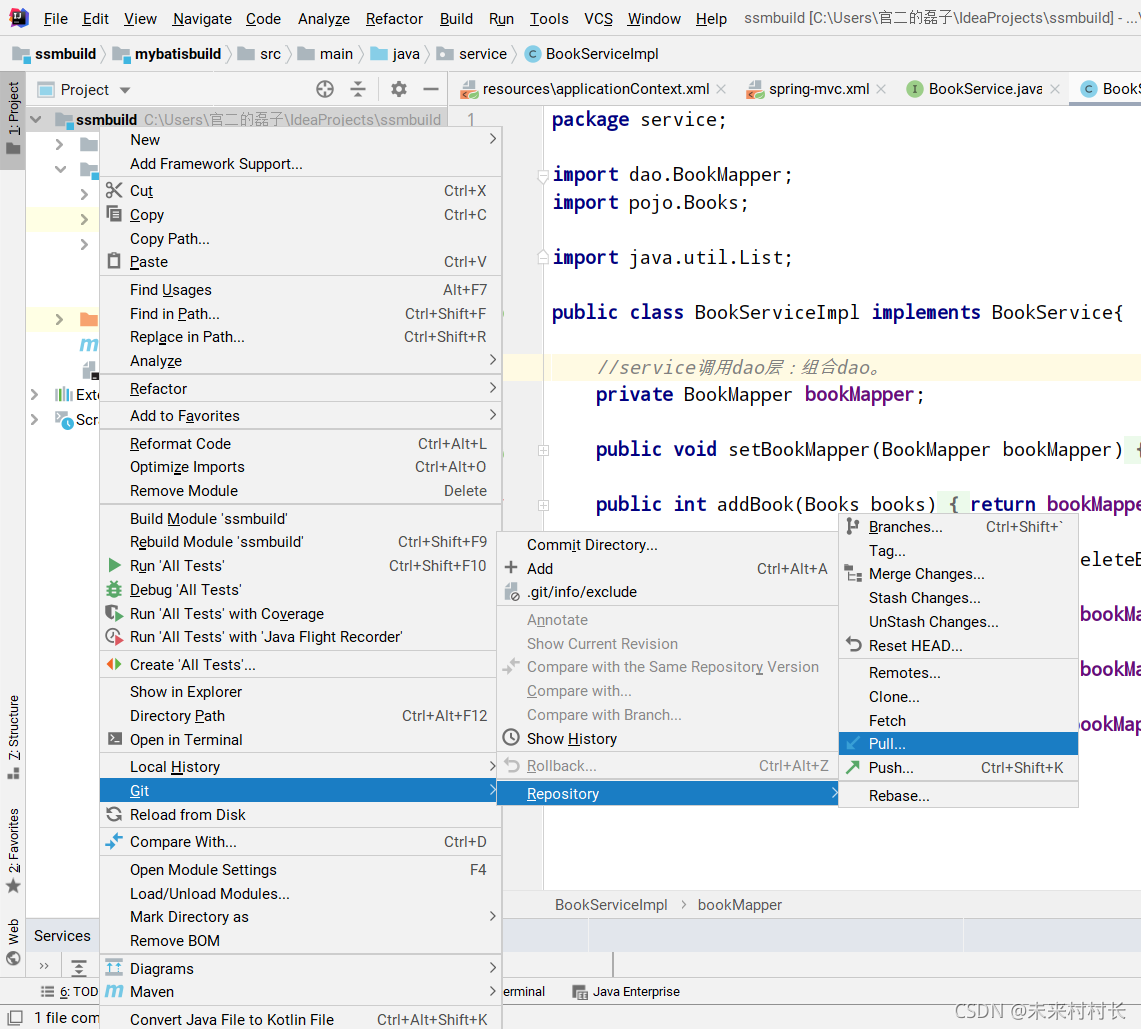The image size is (1141, 1029).
Task: Open the Structure tool window button
Action: click(x=13, y=736)
